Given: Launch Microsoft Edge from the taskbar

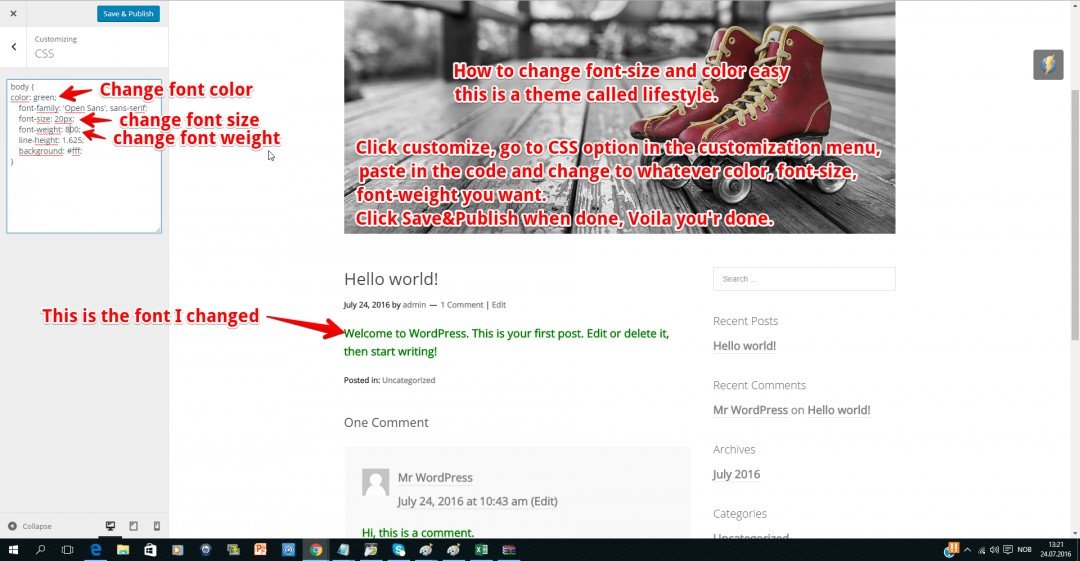Looking at the screenshot, I should pyautogui.click(x=95, y=549).
